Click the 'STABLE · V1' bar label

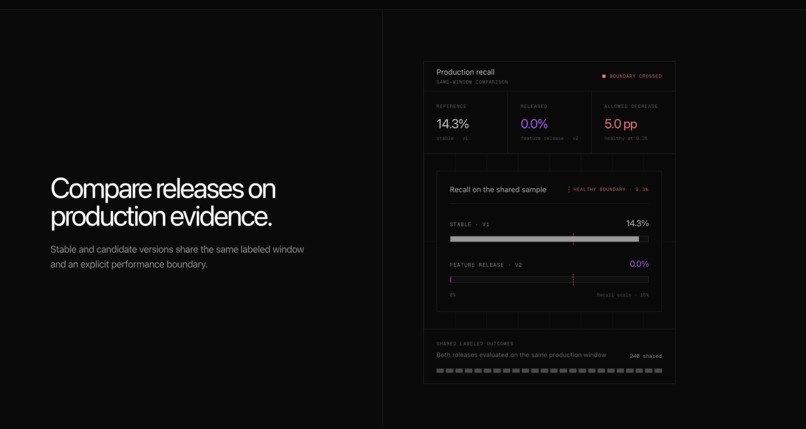pos(469,225)
